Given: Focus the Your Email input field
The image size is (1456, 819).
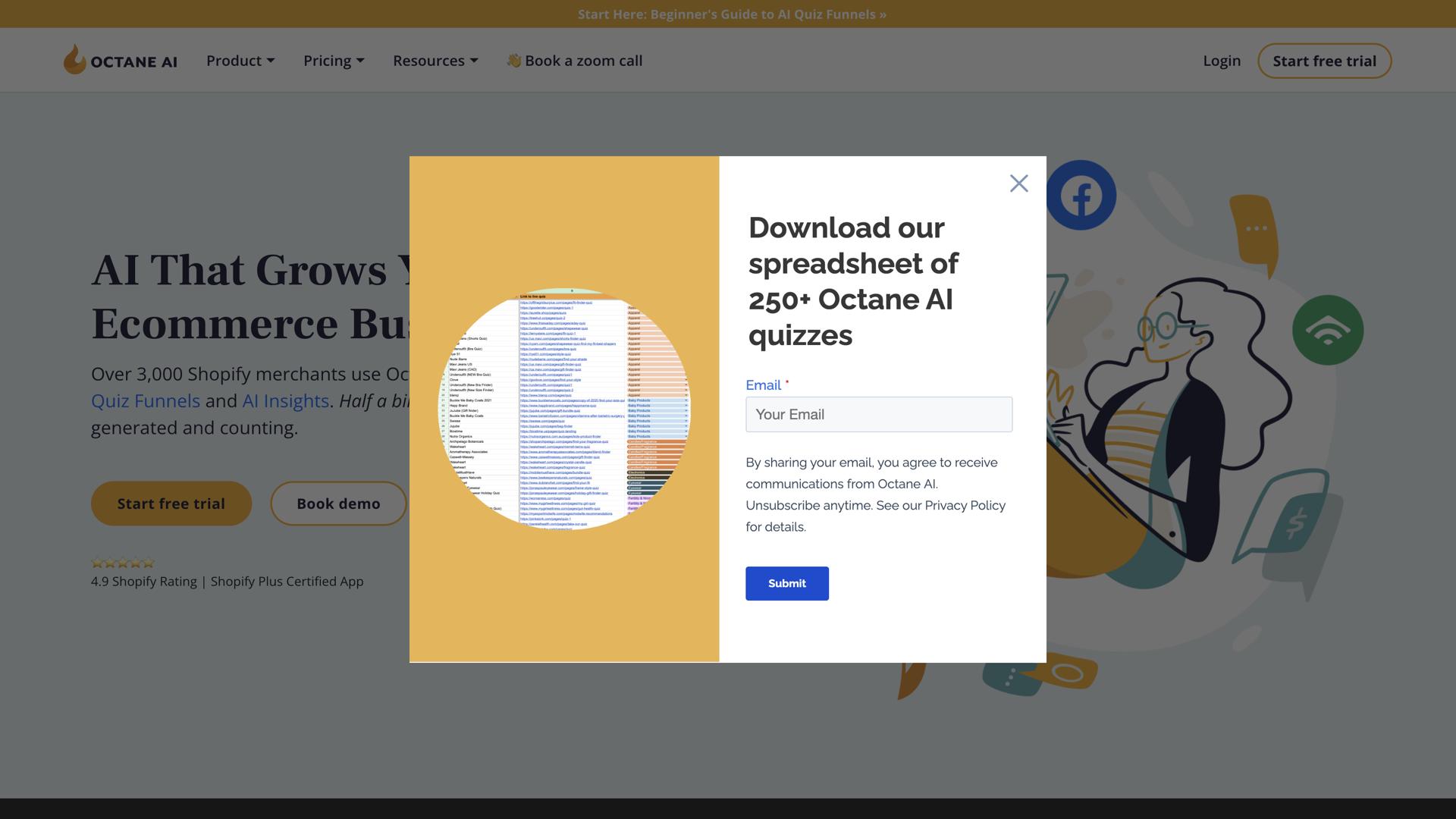Looking at the screenshot, I should [878, 415].
